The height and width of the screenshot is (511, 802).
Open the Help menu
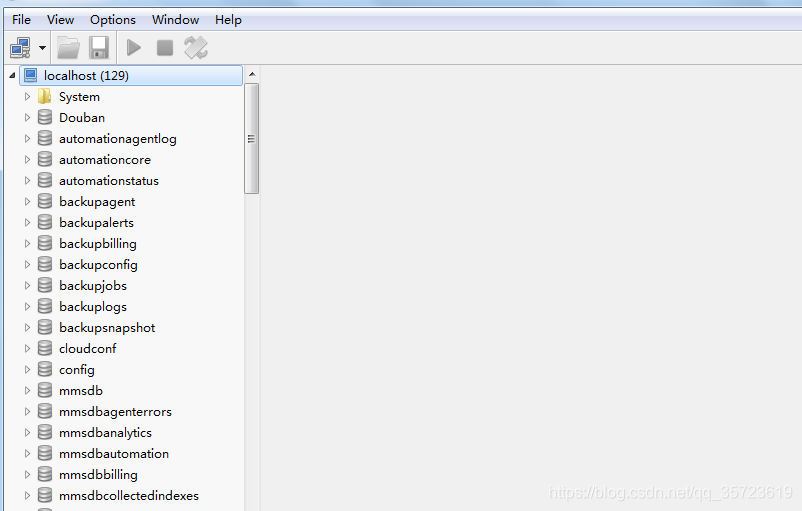228,20
